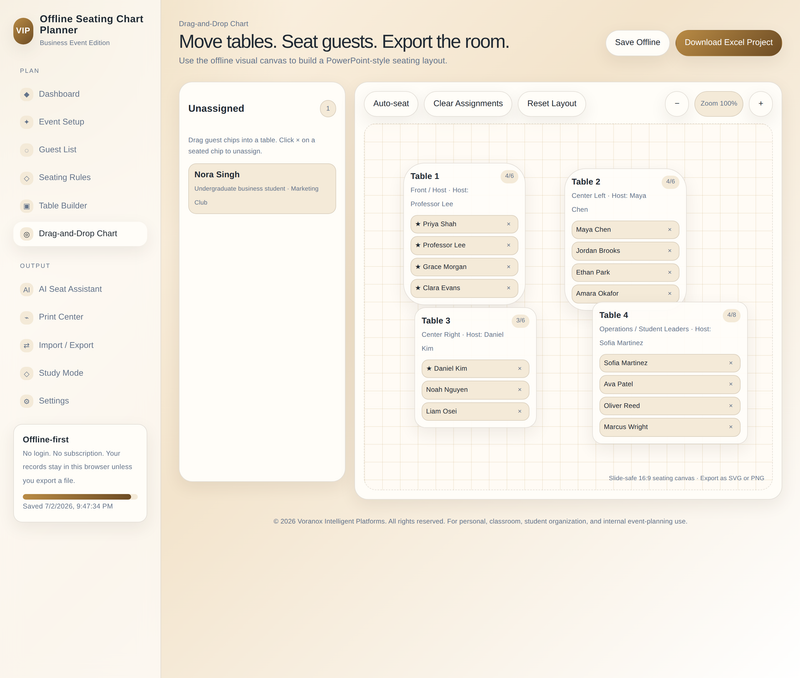Click the Seating Rules sidebar icon
This screenshot has width=800, height=678.
(x=27, y=178)
